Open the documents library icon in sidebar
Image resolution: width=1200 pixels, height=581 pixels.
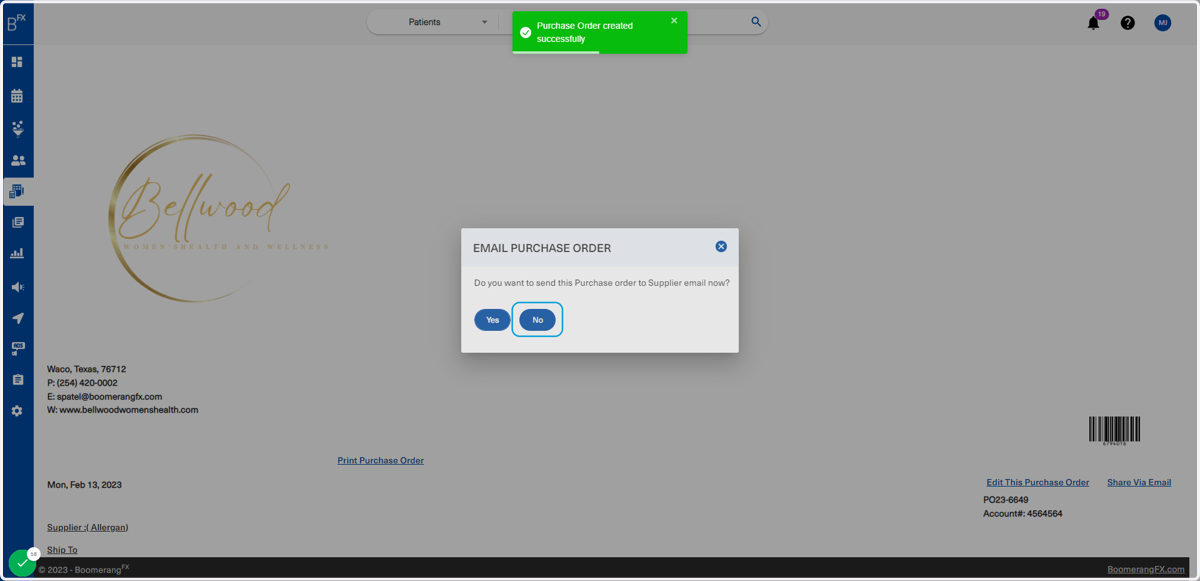click(x=17, y=222)
